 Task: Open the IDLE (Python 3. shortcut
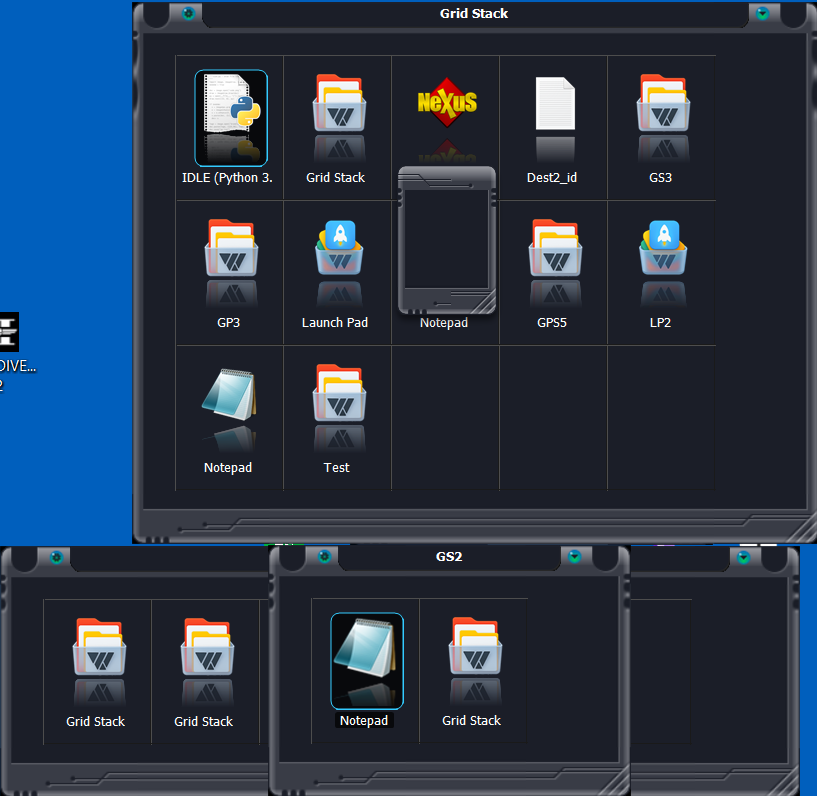230,117
